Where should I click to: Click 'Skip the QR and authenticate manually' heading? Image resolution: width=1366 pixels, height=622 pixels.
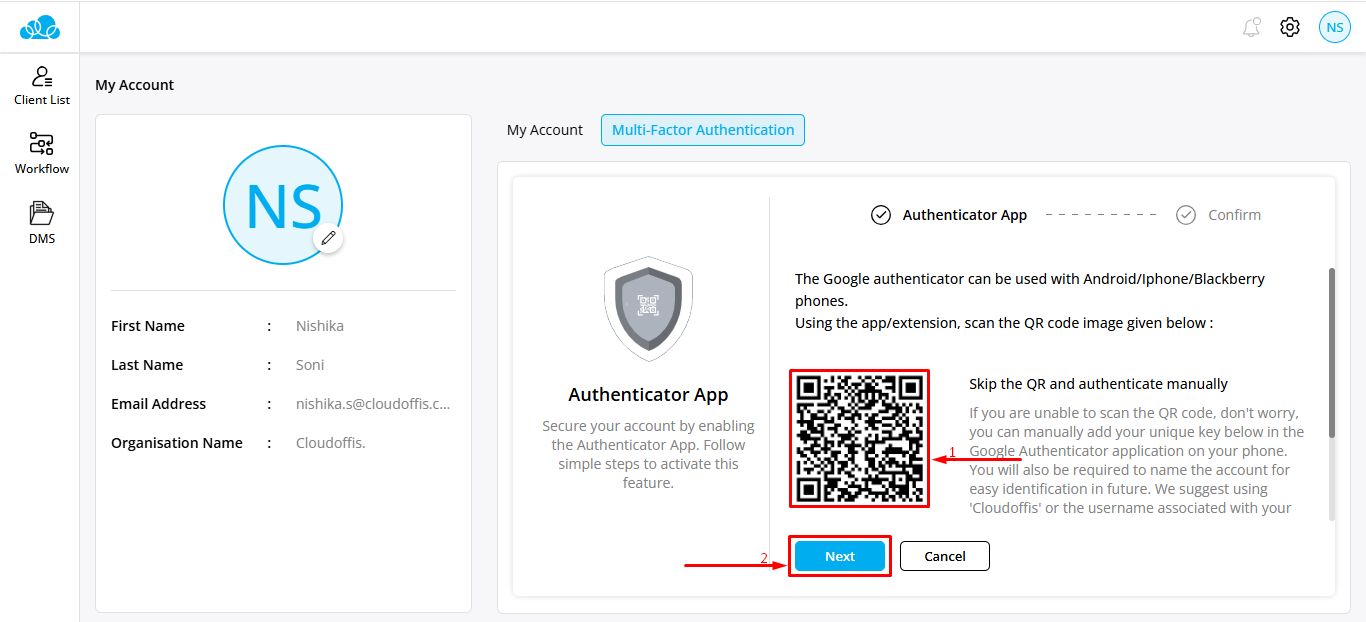coord(1098,384)
